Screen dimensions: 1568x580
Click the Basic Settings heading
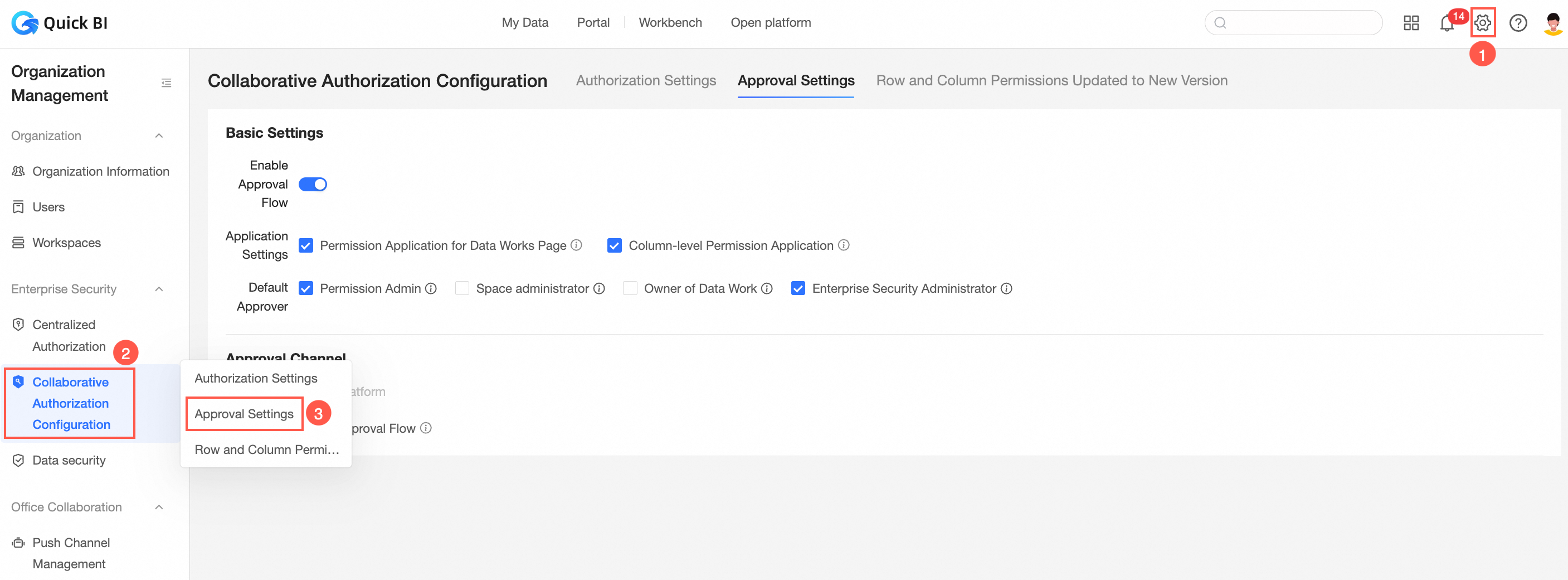(x=274, y=133)
